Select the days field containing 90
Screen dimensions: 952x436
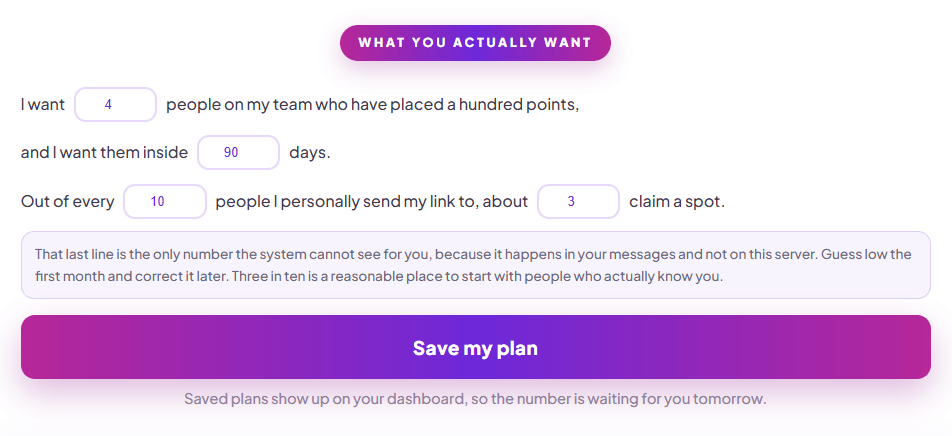[238, 152]
